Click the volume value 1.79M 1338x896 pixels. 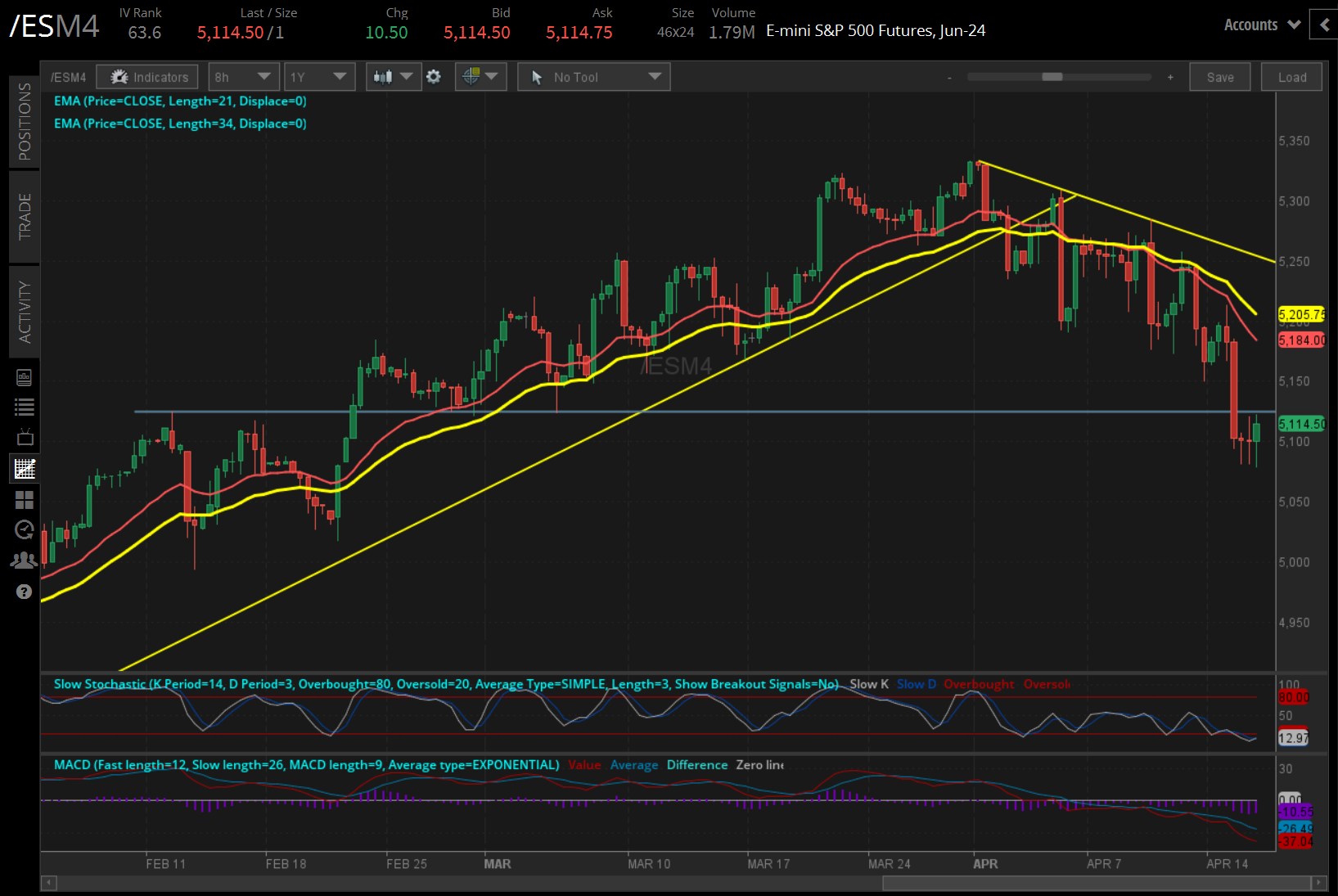[732, 33]
